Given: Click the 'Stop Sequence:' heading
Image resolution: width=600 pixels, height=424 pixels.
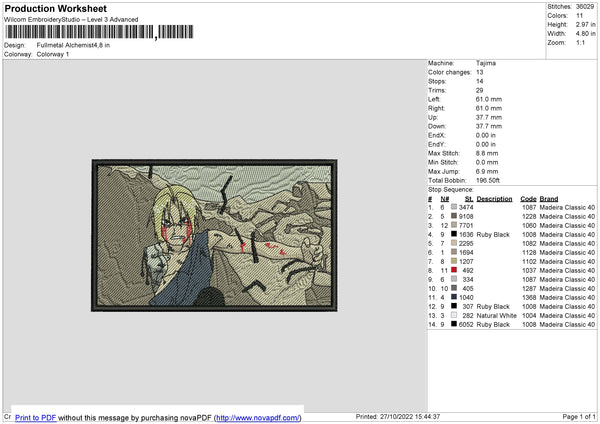Looking at the screenshot, I should [x=450, y=189].
